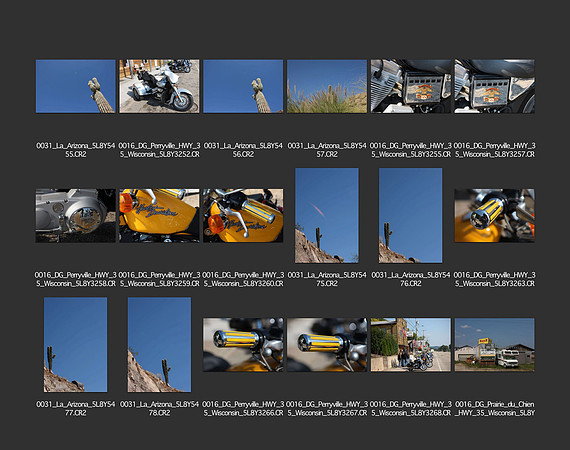Open the street scene thumbnail SL8Y3268
570x450 pixels.
[x=411, y=345]
